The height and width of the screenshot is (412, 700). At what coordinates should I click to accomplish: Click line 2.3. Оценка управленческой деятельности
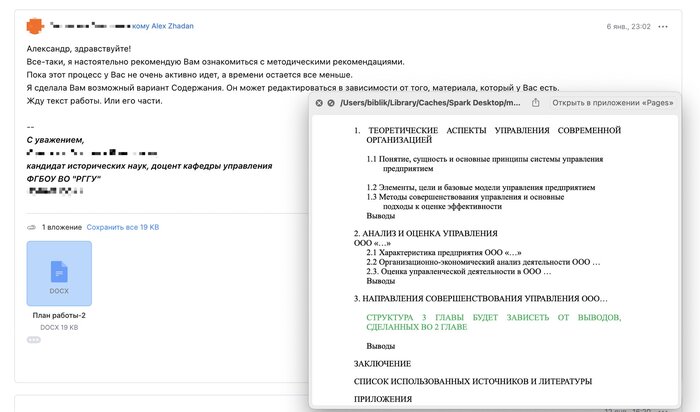click(458, 271)
